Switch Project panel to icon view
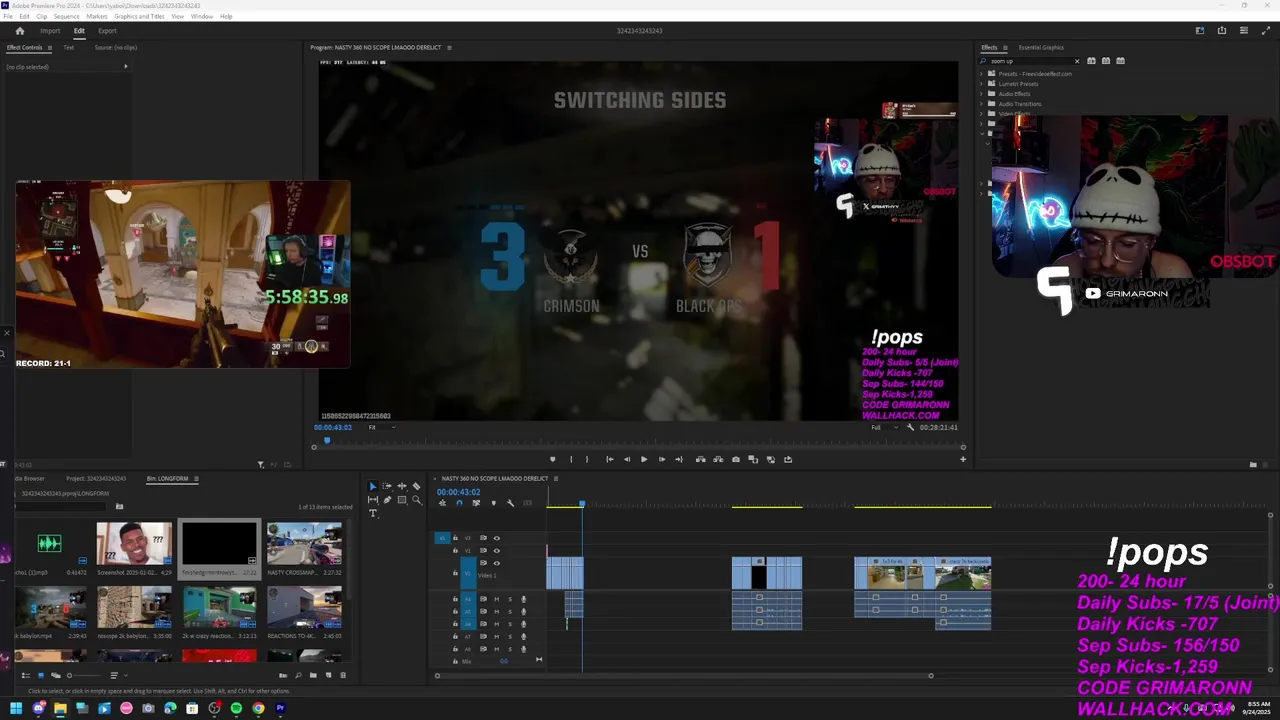 pos(41,676)
